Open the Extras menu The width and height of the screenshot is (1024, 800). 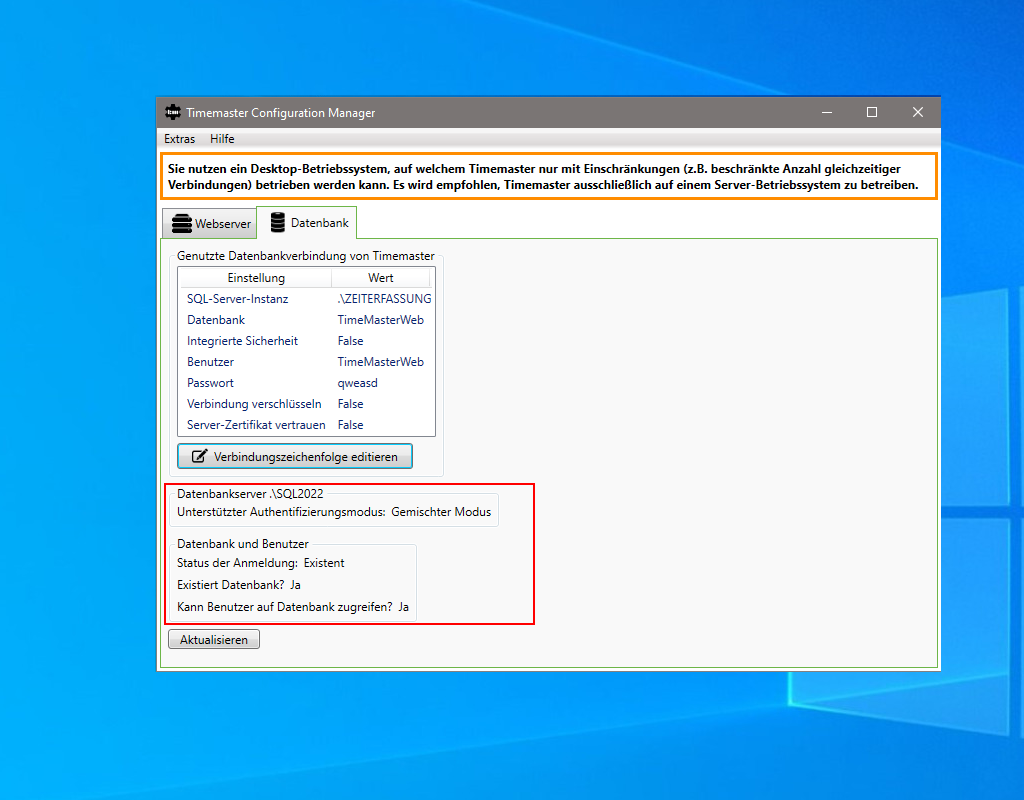coord(179,138)
